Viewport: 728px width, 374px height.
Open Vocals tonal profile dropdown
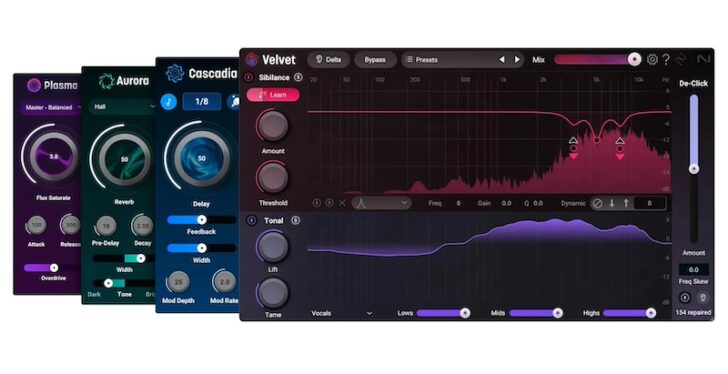pos(342,313)
